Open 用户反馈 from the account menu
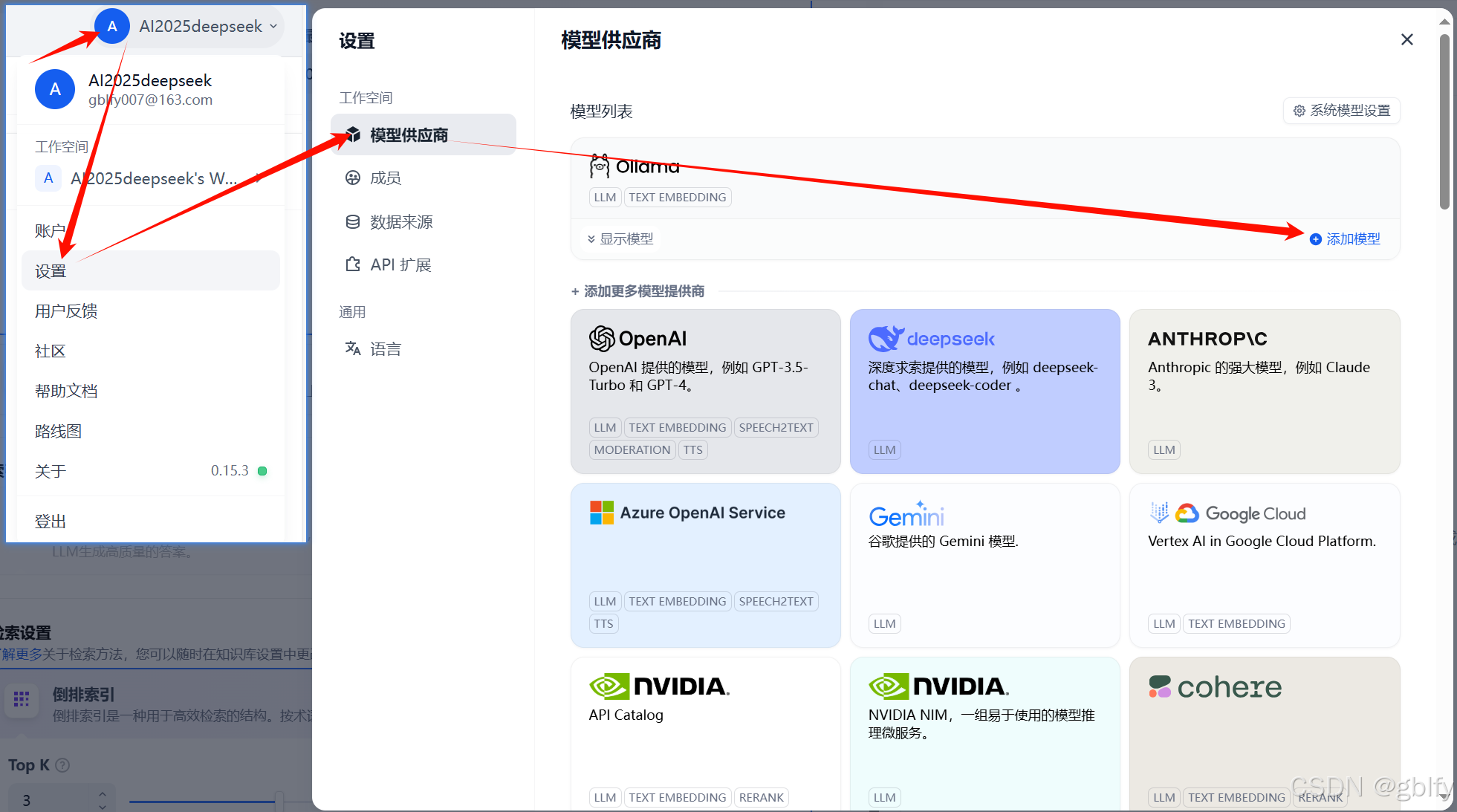Image resolution: width=1457 pixels, height=812 pixels. click(x=151, y=311)
